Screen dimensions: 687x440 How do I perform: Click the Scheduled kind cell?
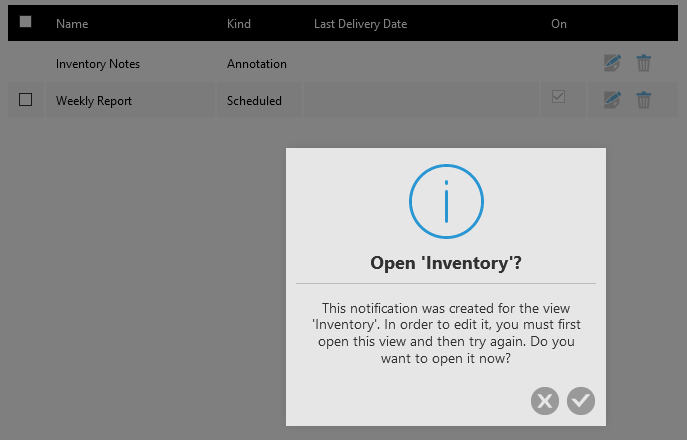coord(254,101)
